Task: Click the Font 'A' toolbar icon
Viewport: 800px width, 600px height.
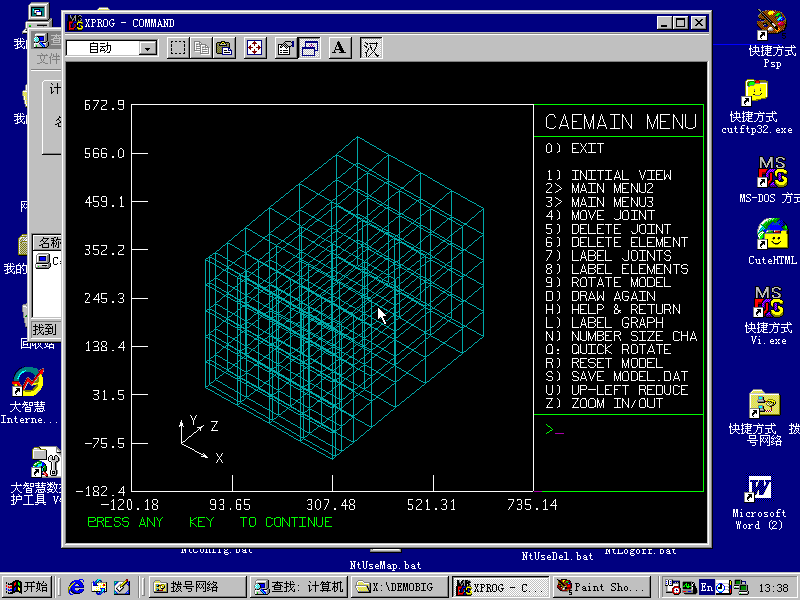Action: pyautogui.click(x=339, y=47)
